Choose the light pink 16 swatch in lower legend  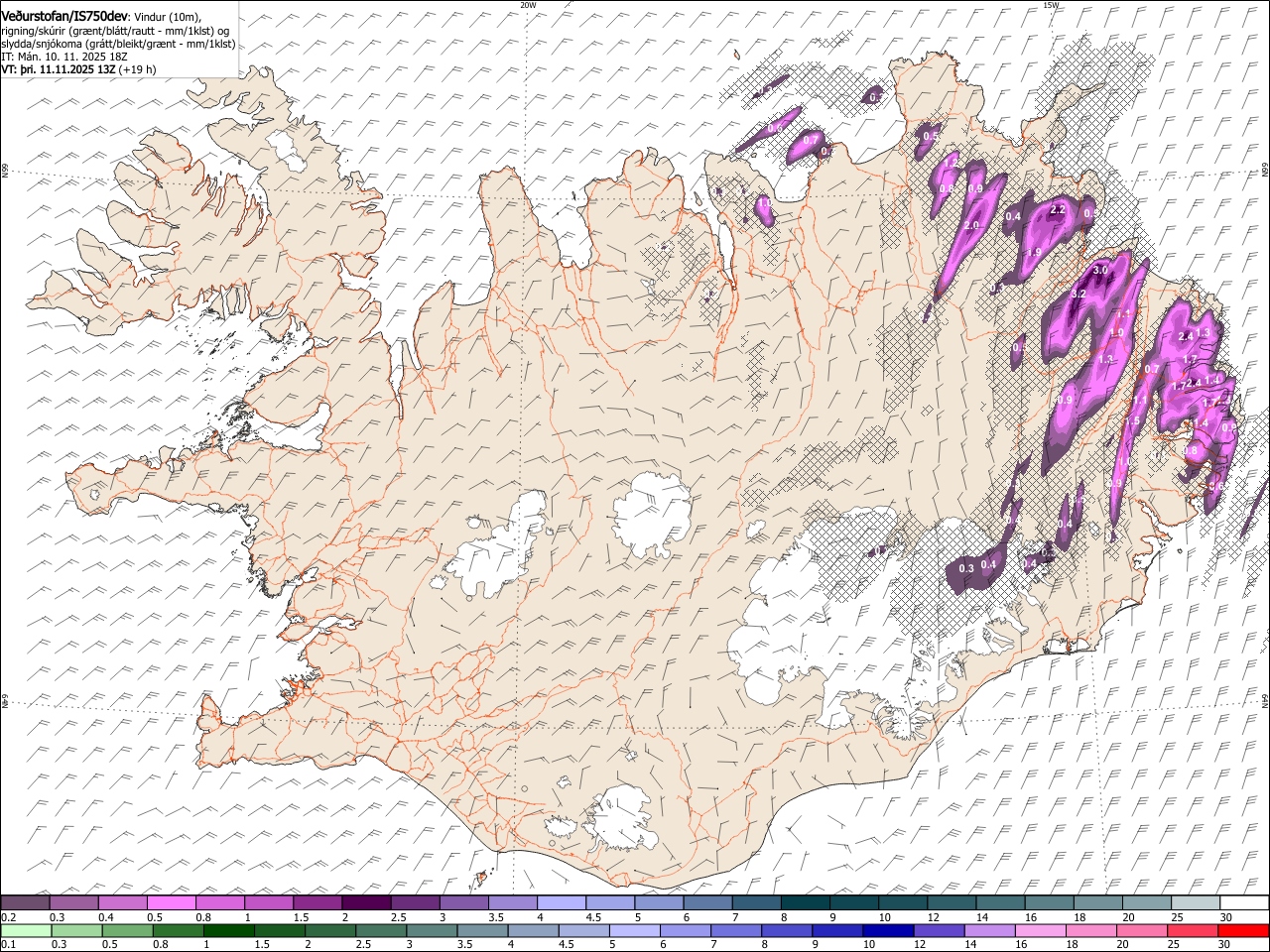click(1040, 930)
